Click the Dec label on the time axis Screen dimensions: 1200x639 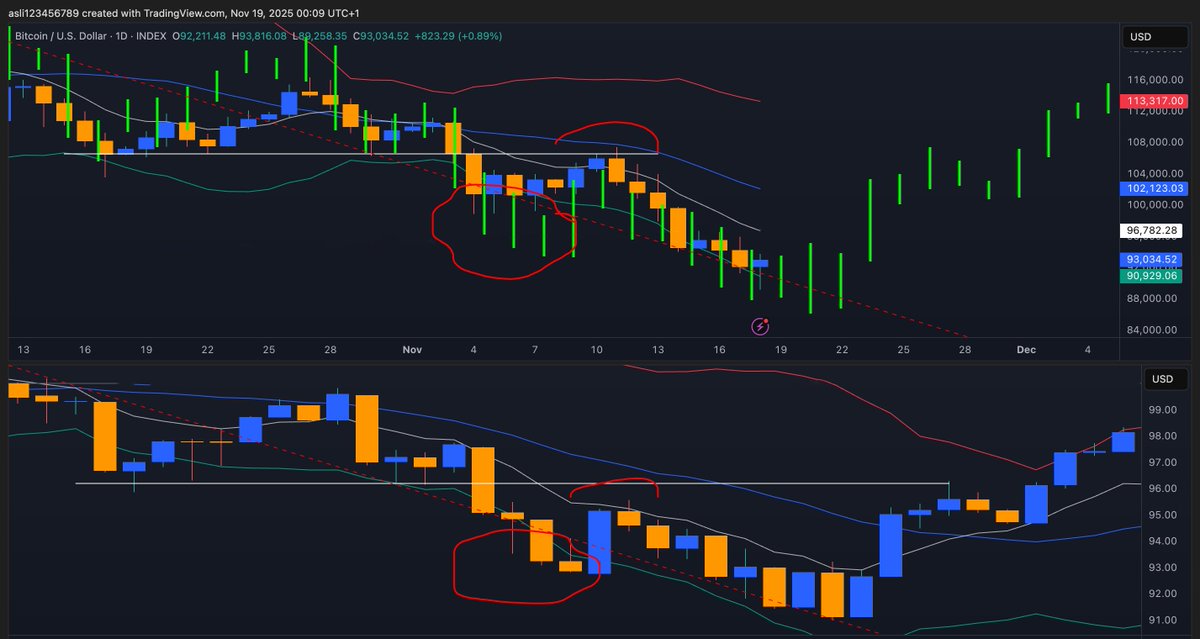1026,350
